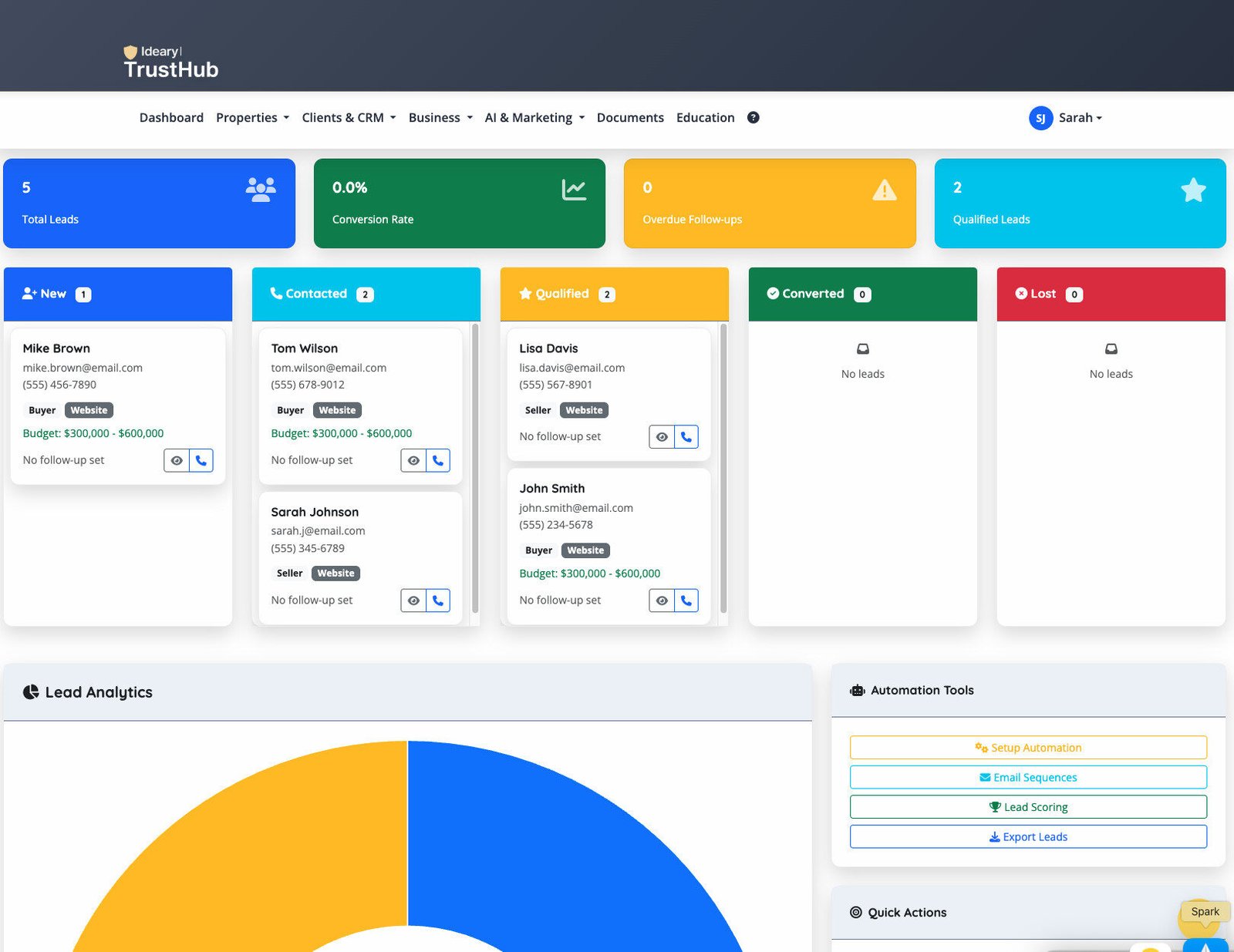View Tom Wilson lead with eye icon
The image size is (1234, 952).
point(413,460)
